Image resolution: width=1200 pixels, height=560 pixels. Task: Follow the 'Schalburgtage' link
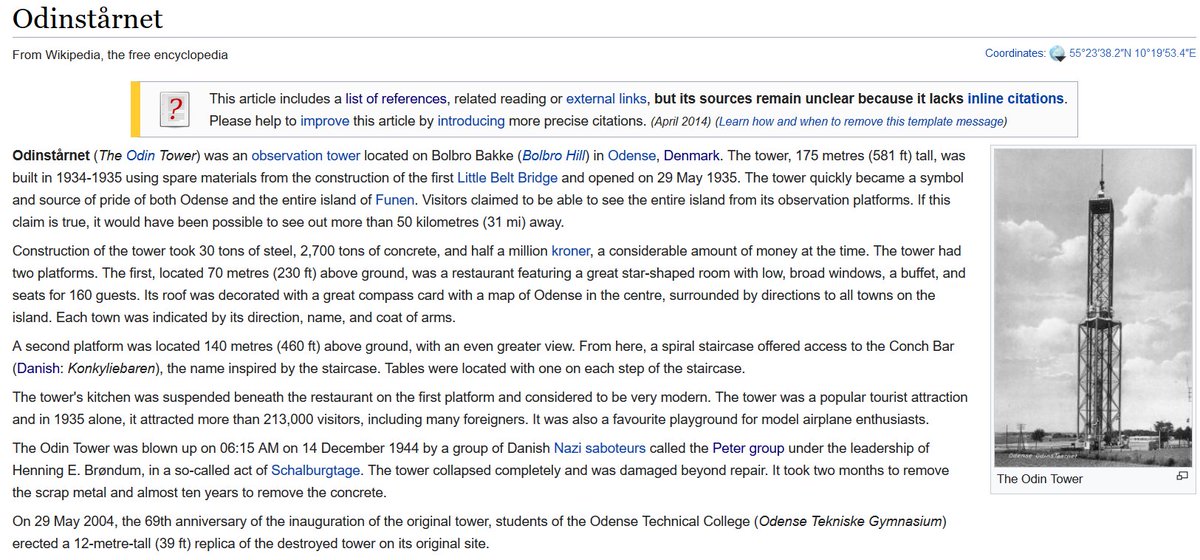click(316, 469)
